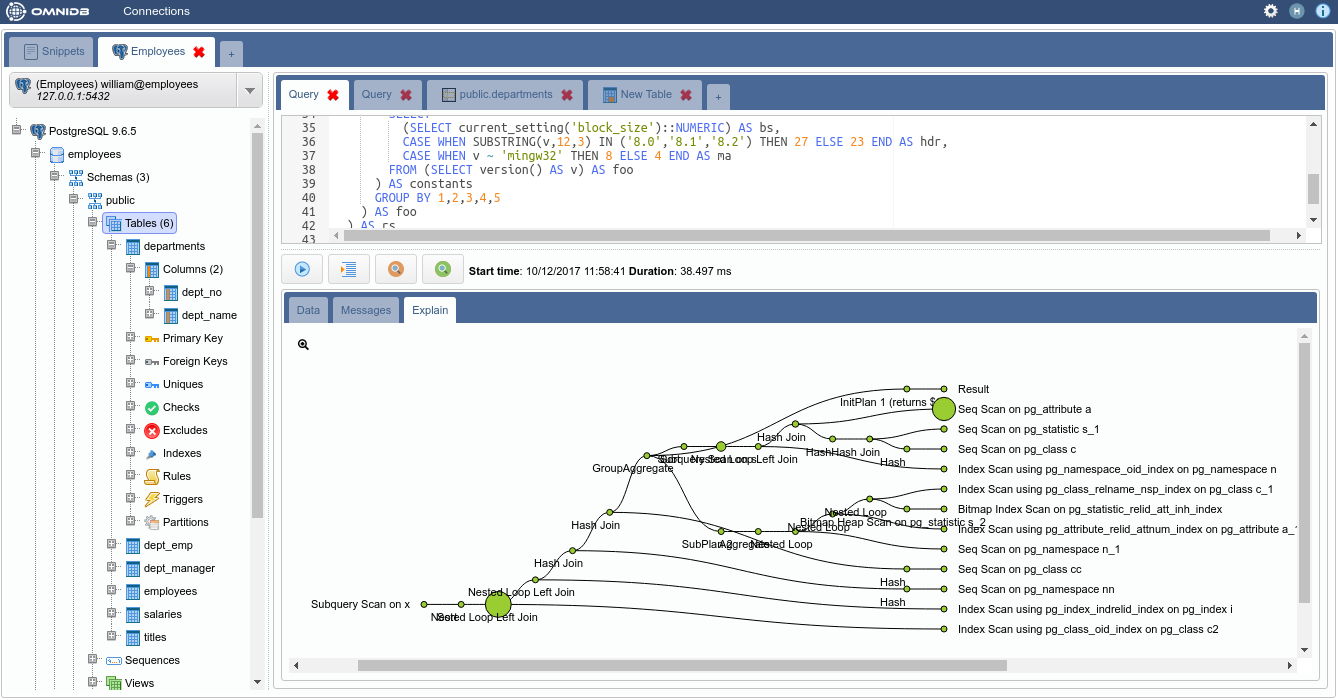Click the red Excludes icon
Screen dimensions: 1338x700
pos(152,430)
